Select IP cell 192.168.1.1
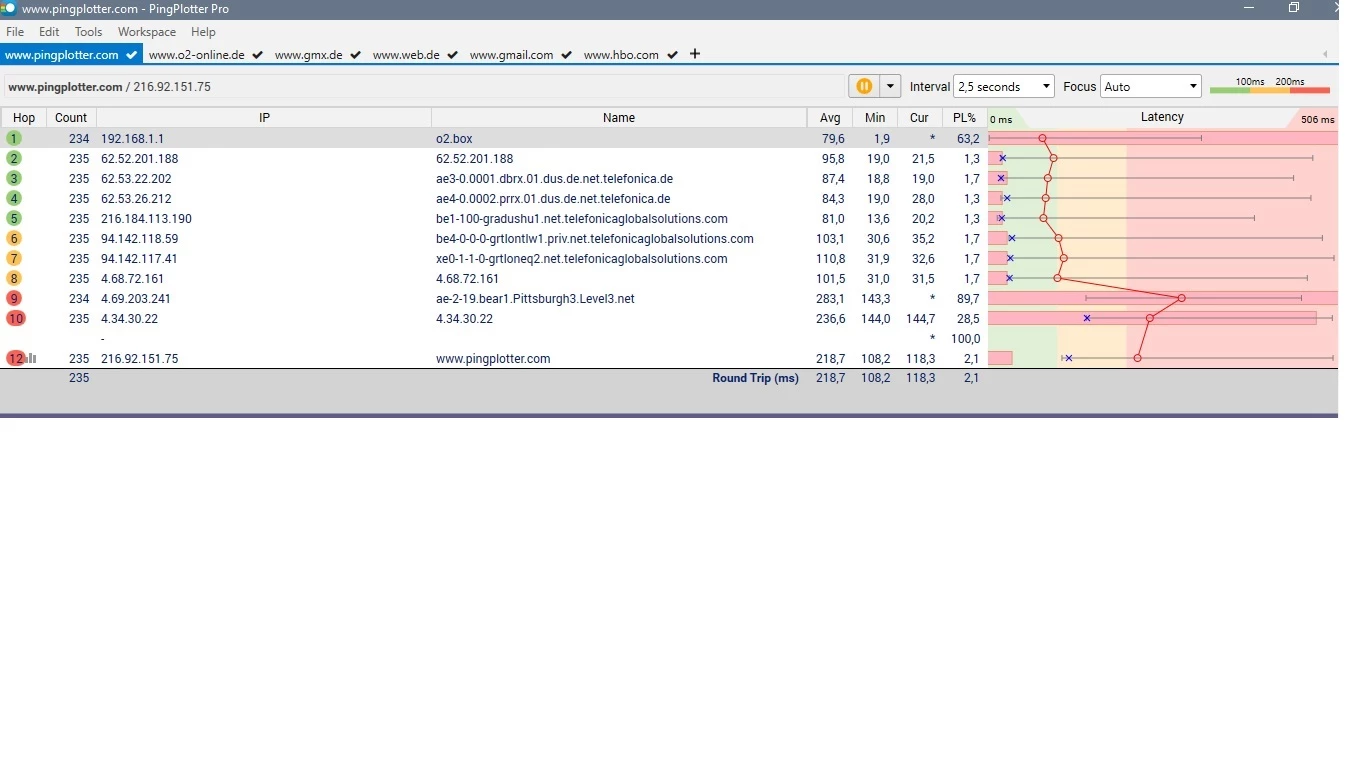This screenshot has width=1366, height=768. [132, 139]
